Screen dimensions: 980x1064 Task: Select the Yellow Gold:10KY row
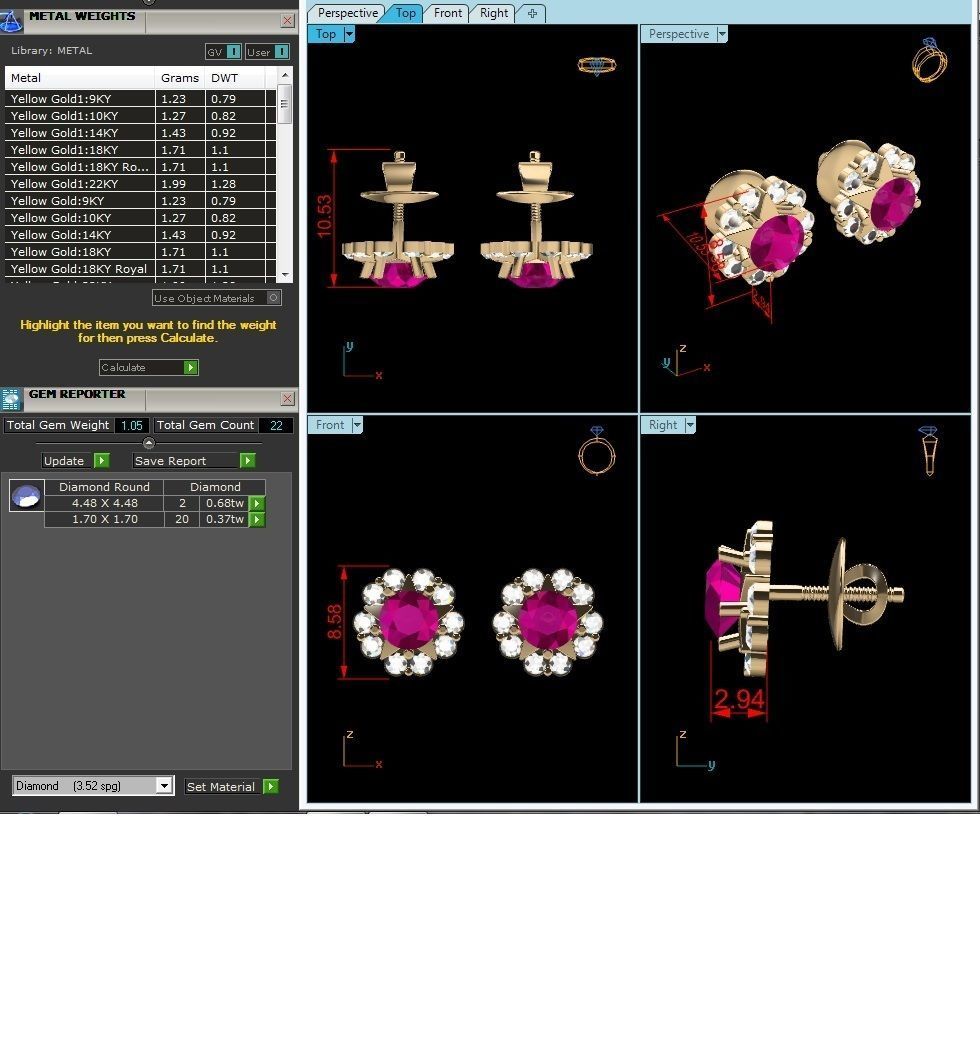[140, 218]
